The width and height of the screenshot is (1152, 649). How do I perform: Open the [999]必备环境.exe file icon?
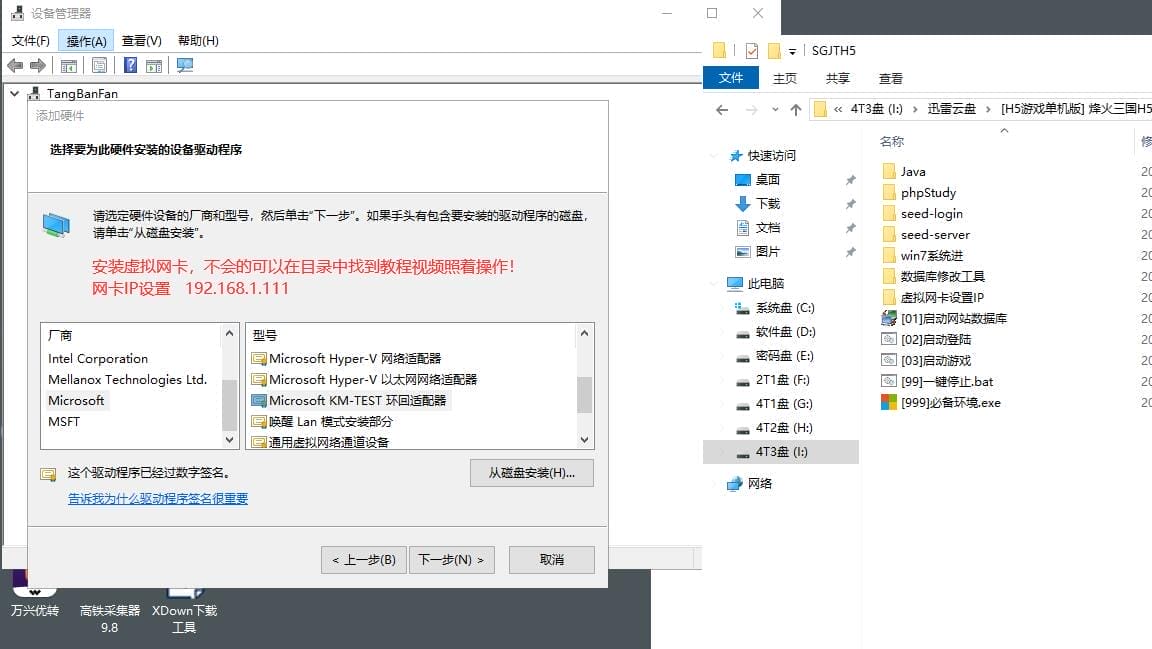(888, 403)
